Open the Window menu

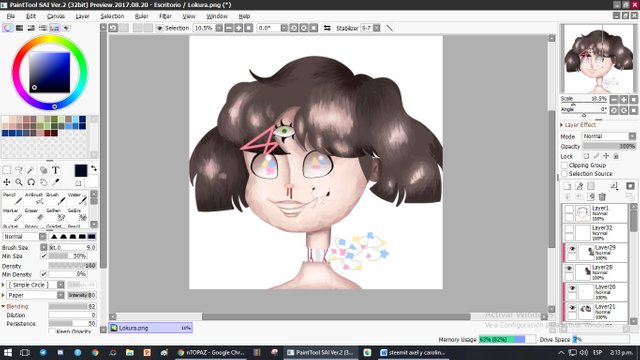tap(217, 16)
